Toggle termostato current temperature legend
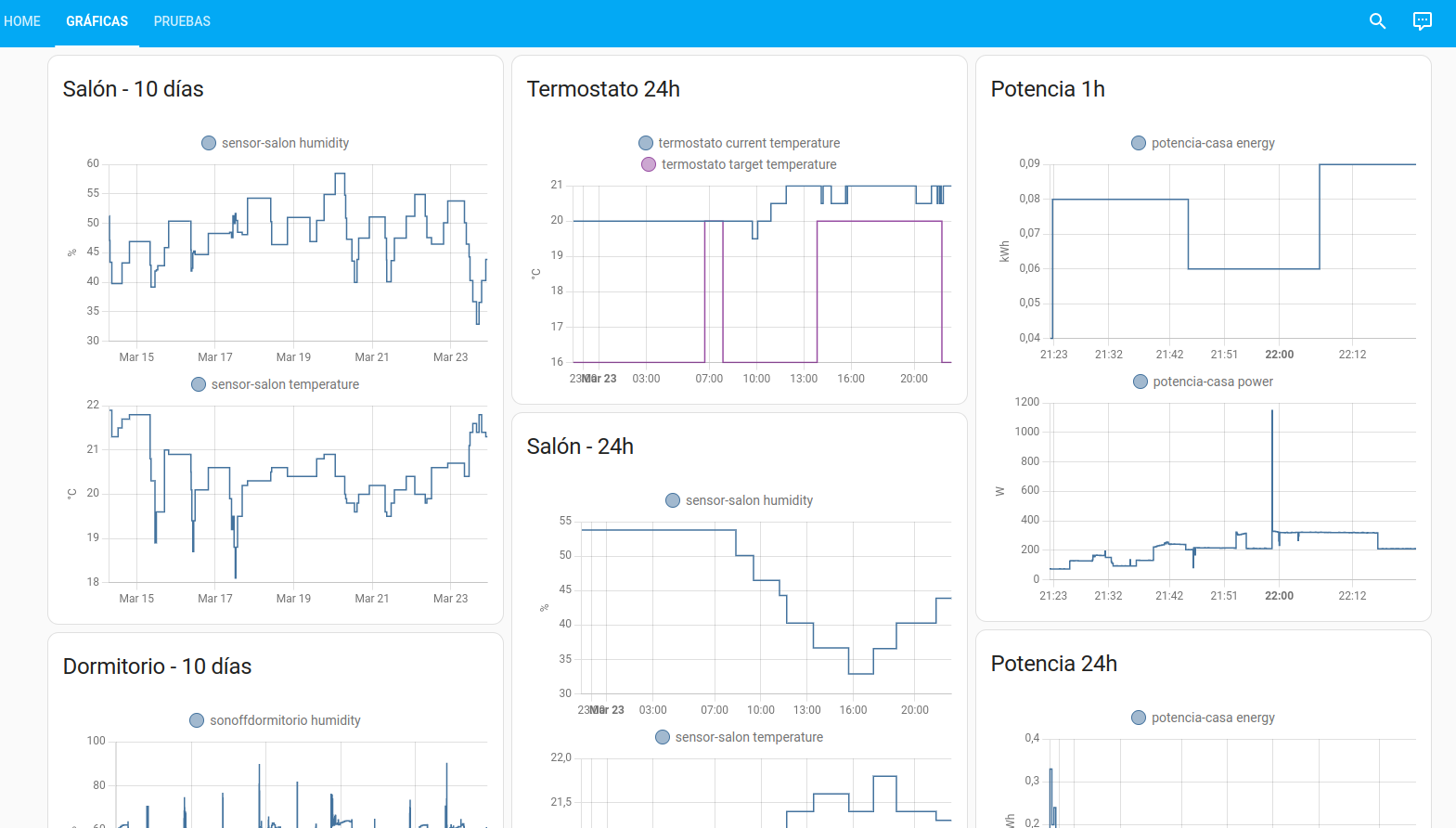The width and height of the screenshot is (1456, 828). [740, 143]
